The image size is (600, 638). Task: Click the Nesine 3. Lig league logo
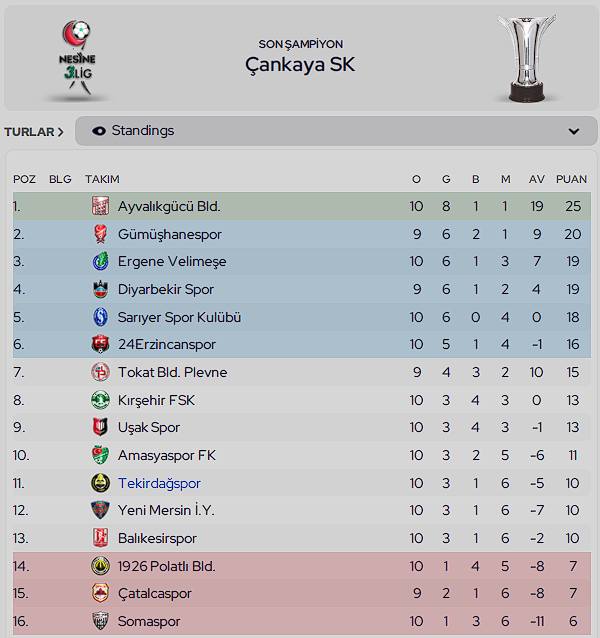point(77,58)
